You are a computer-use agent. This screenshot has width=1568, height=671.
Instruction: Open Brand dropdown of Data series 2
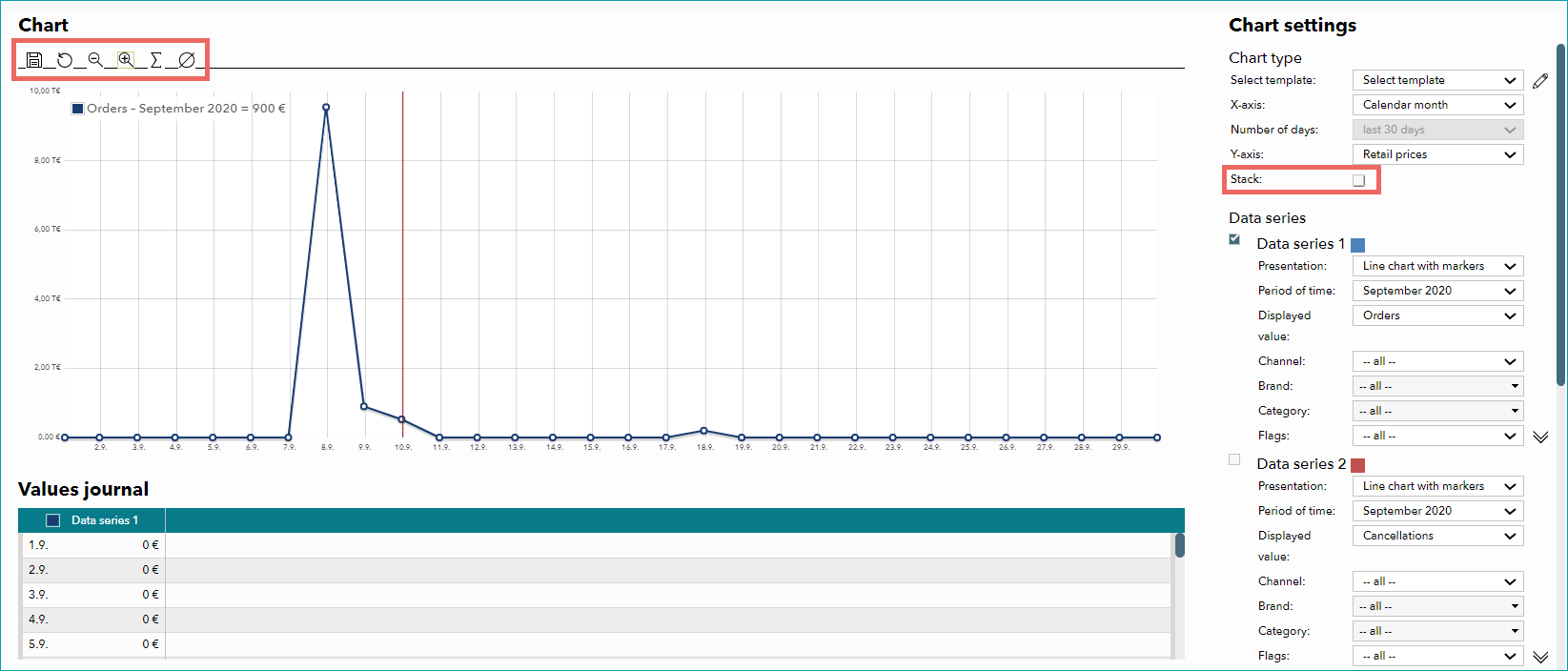pyautogui.click(x=1437, y=606)
